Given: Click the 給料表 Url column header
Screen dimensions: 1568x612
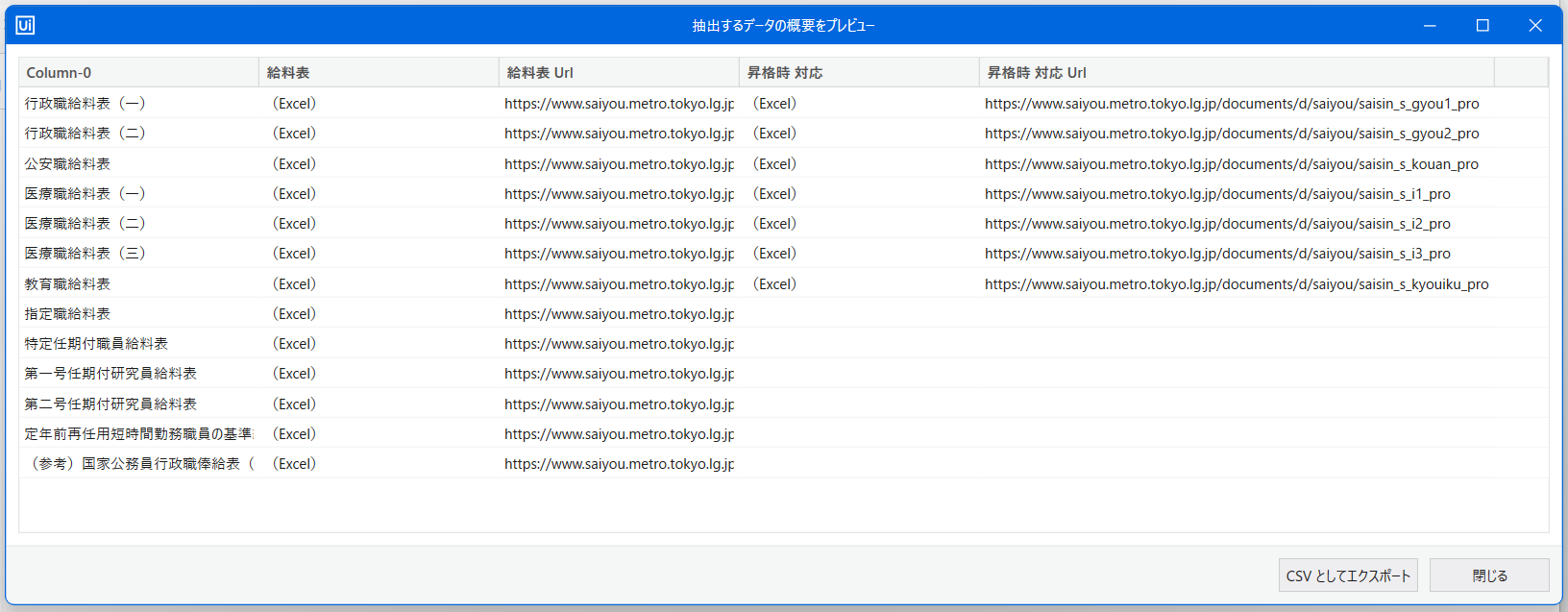Looking at the screenshot, I should (619, 73).
